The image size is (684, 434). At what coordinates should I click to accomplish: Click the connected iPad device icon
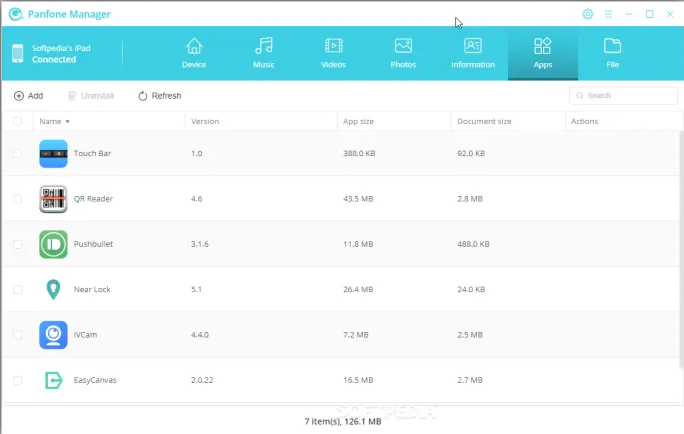tap(17, 53)
